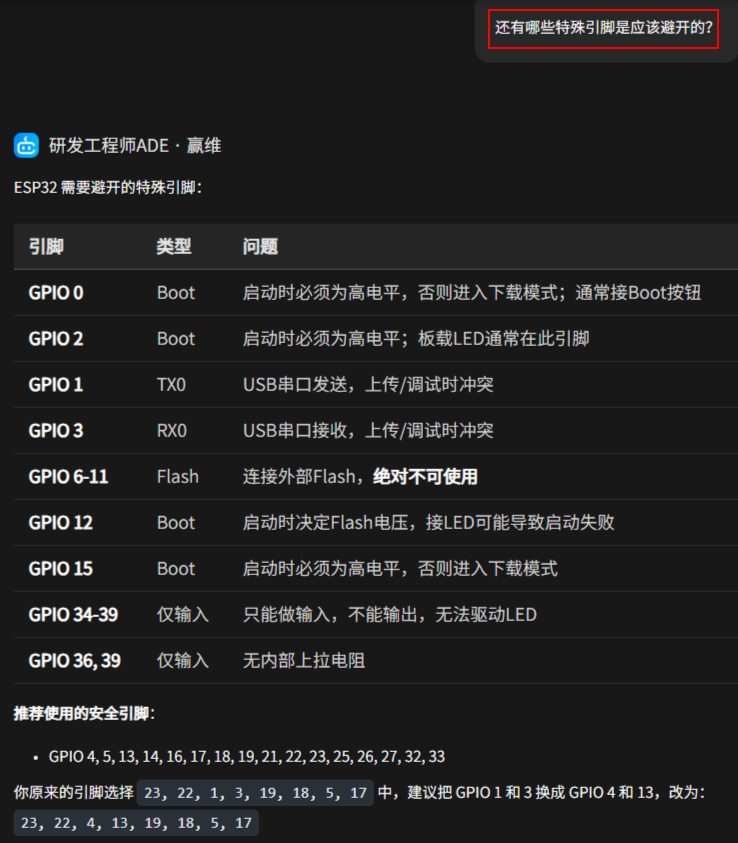Select the GPIO 6-11 table cell
This screenshot has height=843, width=738.
point(68,477)
